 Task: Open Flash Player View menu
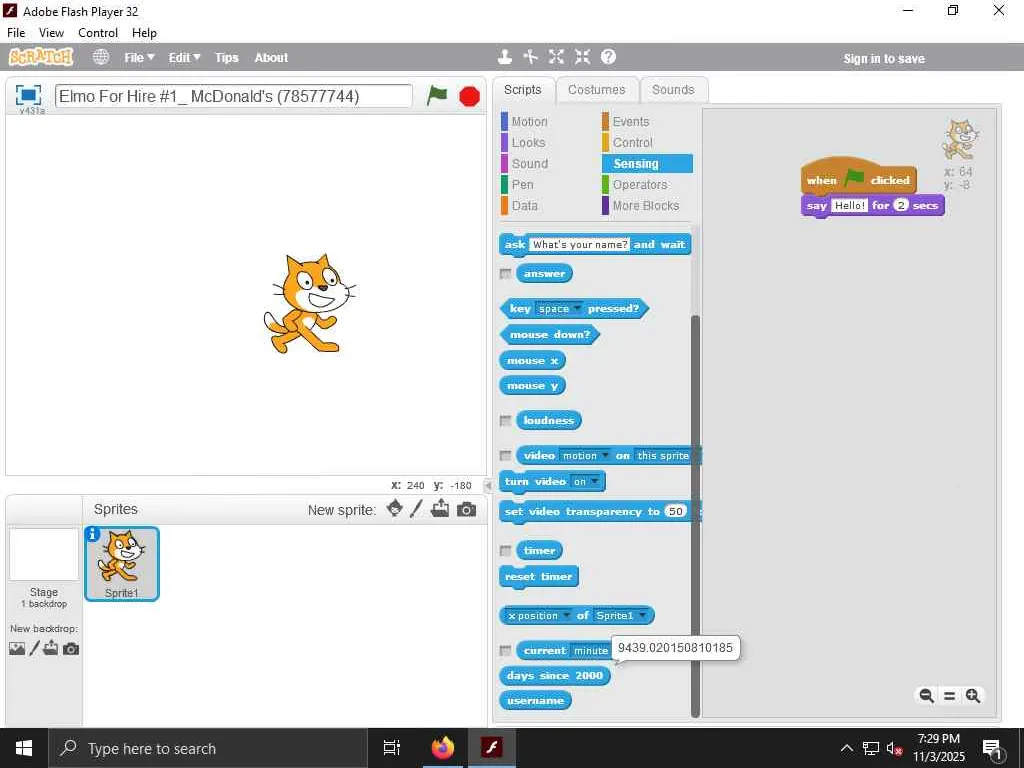coord(51,33)
